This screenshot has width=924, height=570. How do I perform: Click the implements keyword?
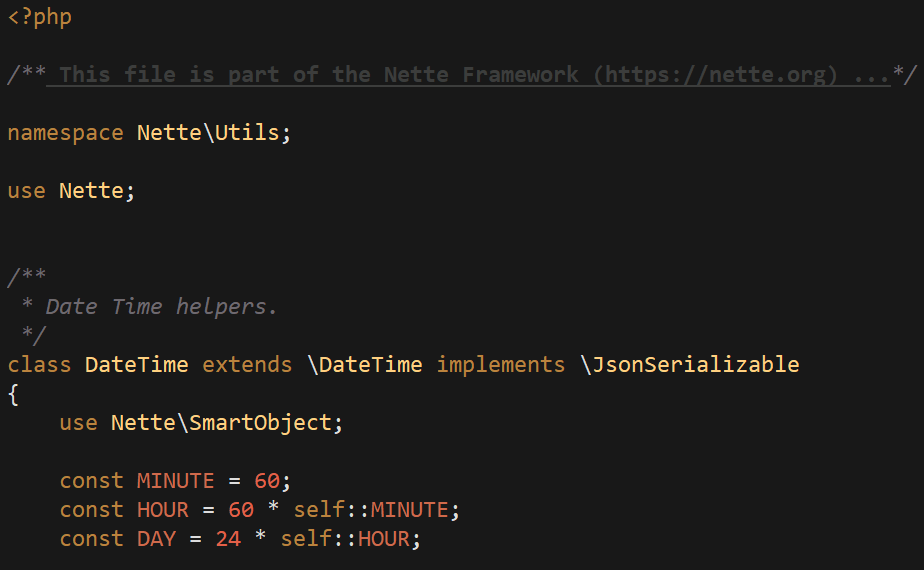tap(501, 365)
